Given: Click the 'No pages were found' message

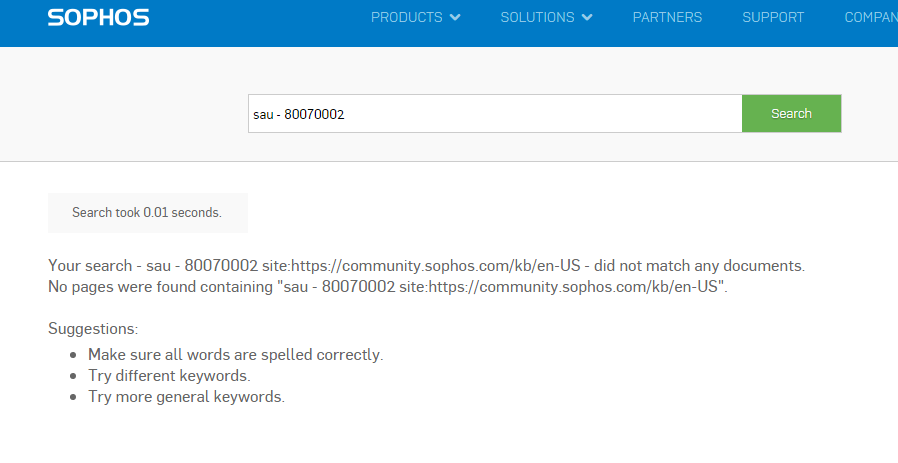Looking at the screenshot, I should [388, 287].
